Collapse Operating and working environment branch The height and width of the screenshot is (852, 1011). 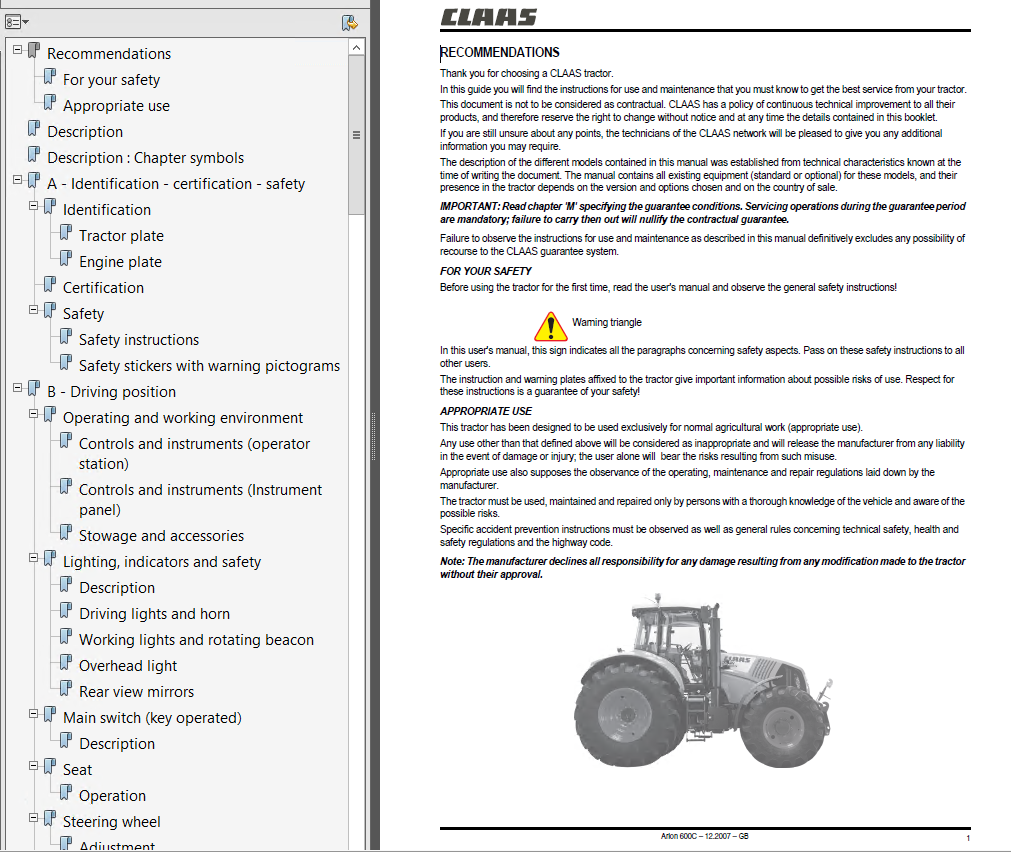(34, 413)
